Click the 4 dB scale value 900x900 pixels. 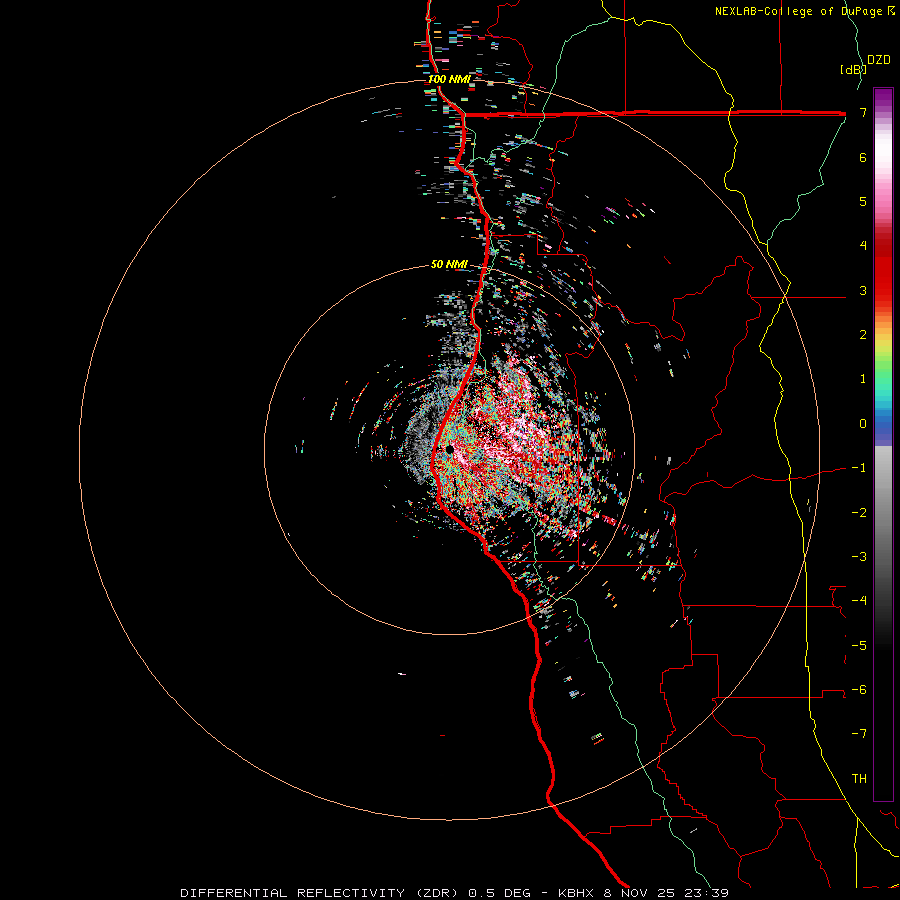click(863, 246)
